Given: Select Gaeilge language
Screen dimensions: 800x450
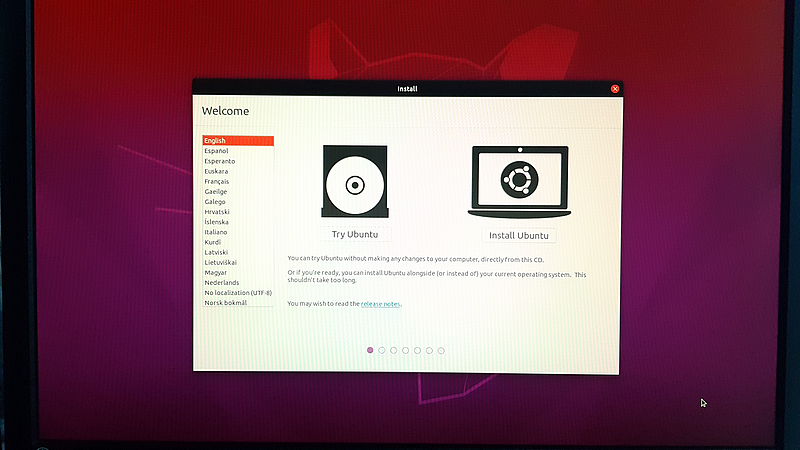Looking at the screenshot, I should [238, 192].
